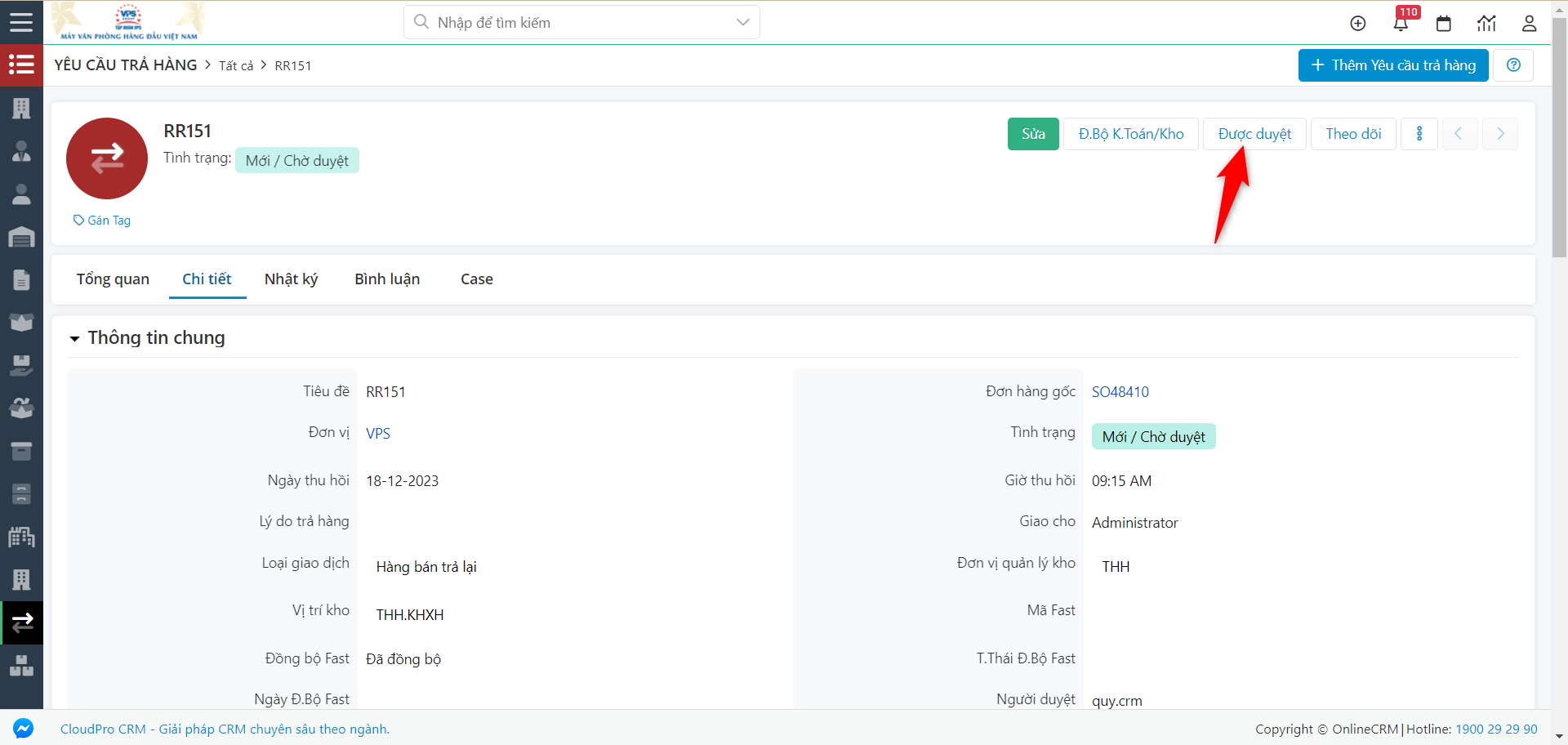Open the user profile icon
The width and height of the screenshot is (1568, 745).
pyautogui.click(x=1529, y=23)
